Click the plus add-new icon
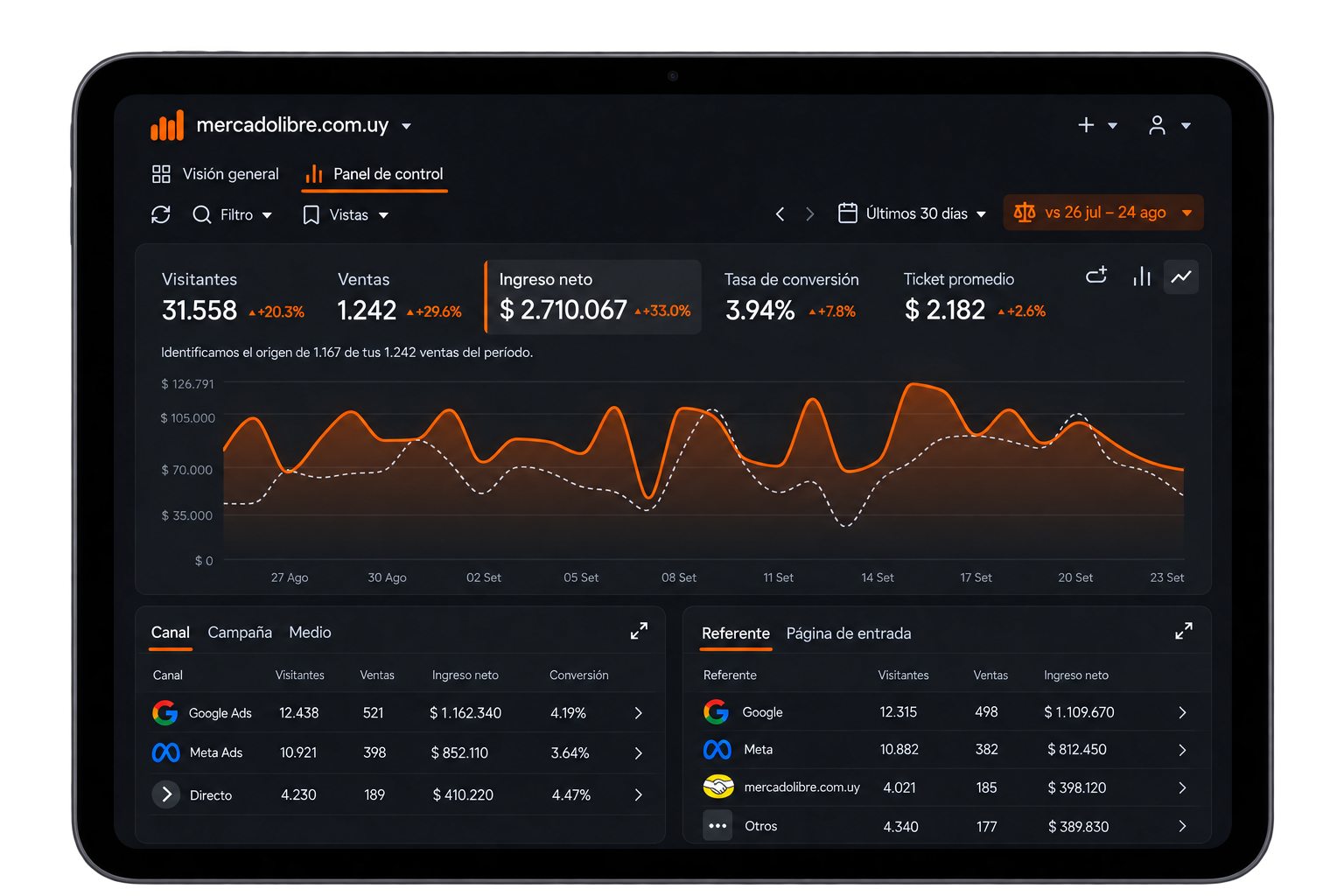Viewport: 1344px width, 896px height. pos(1086,125)
